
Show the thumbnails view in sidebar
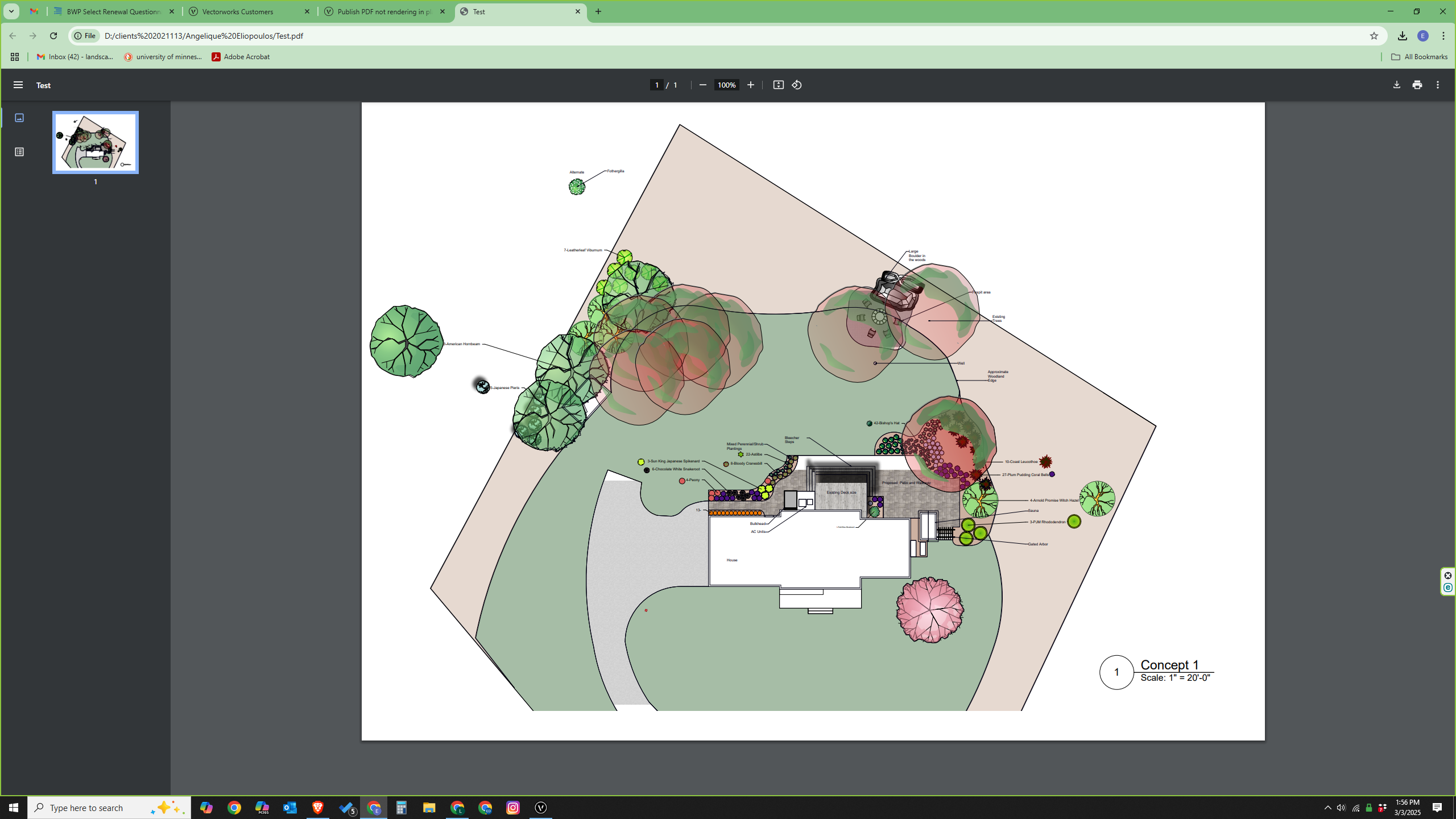tap(19, 118)
